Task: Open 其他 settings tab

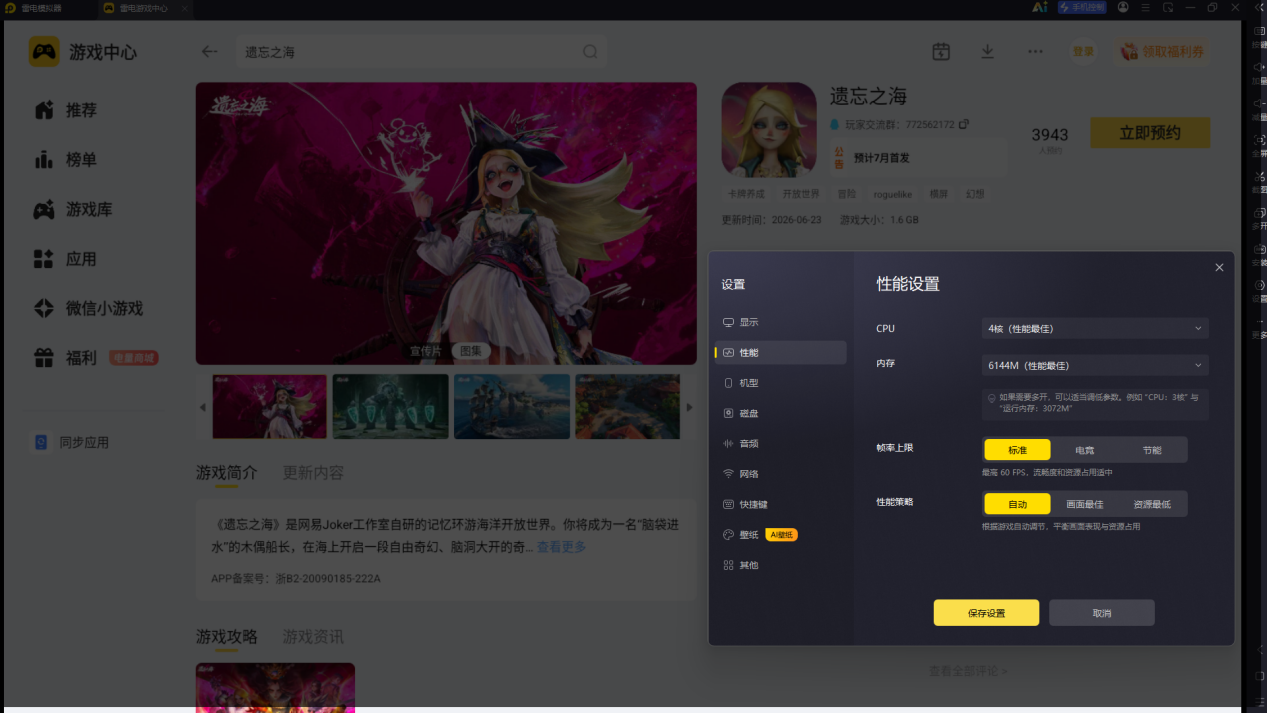Action: [780, 565]
